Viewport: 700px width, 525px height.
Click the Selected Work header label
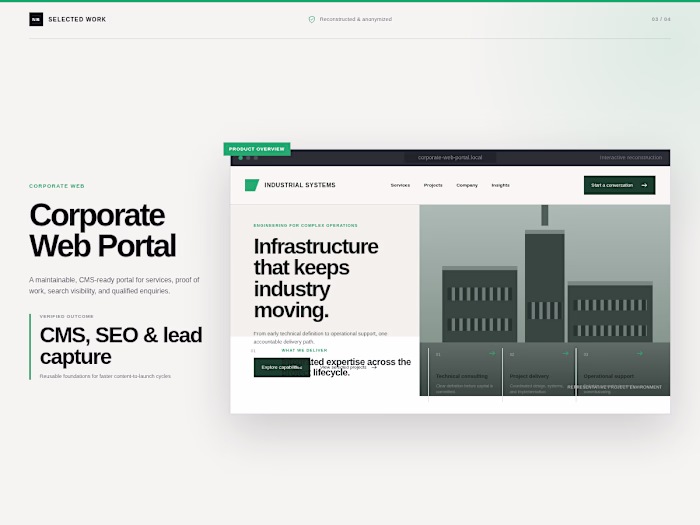pos(77,19)
